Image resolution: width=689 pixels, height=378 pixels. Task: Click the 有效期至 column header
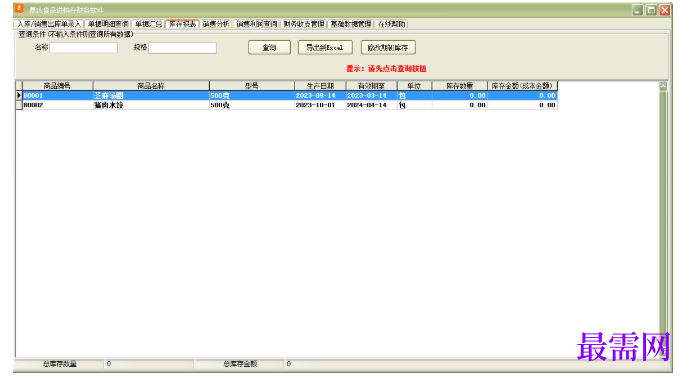pos(371,86)
